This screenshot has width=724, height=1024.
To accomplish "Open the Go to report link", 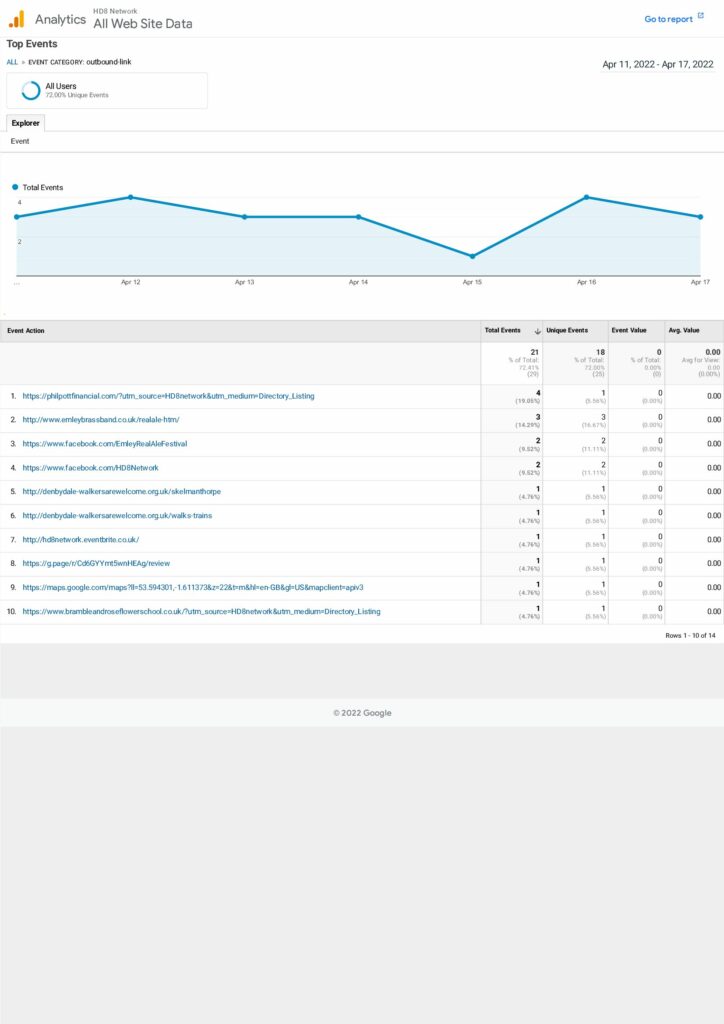I will pyautogui.click(x=668, y=19).
